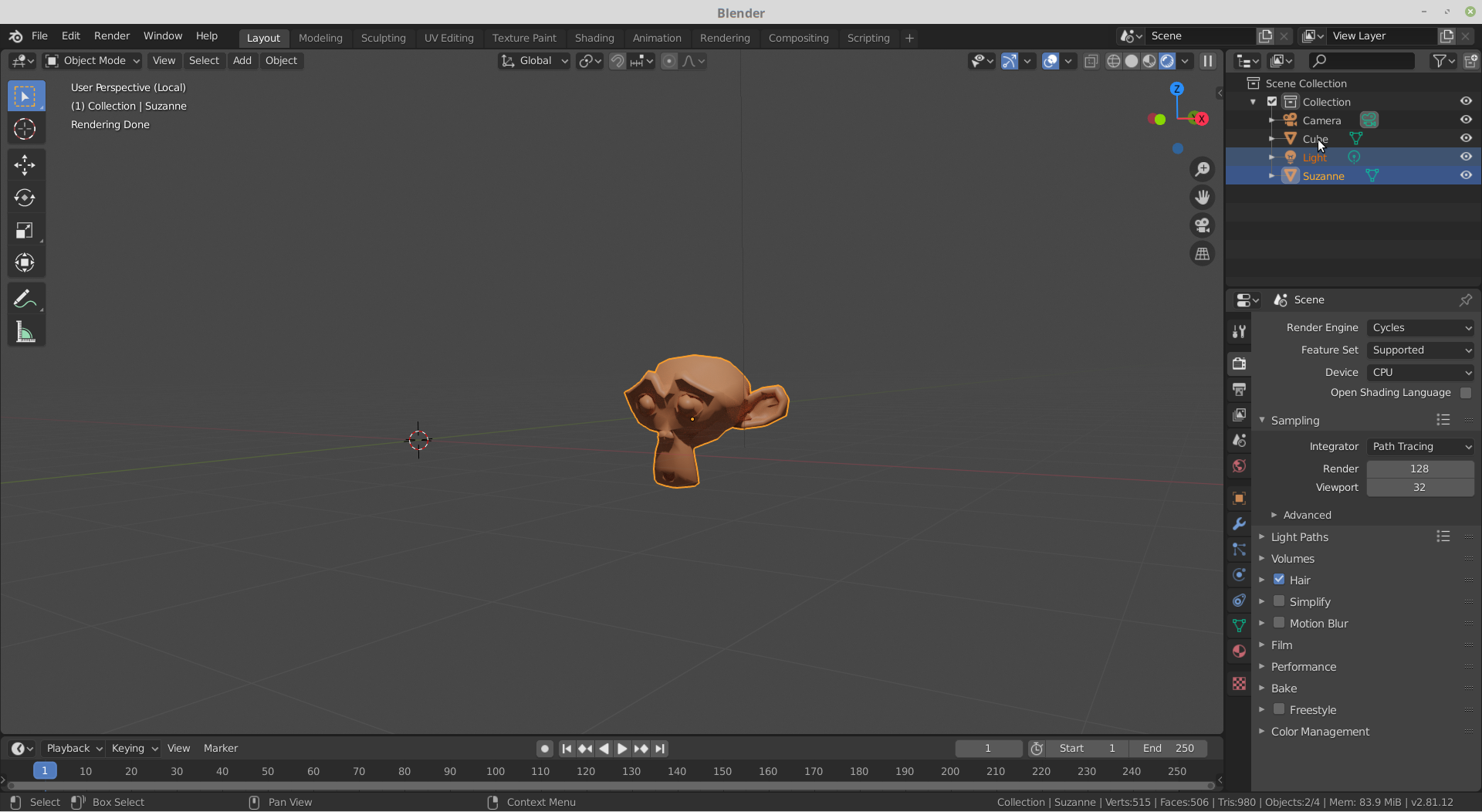Click the outliner search field
Image resolution: width=1482 pixels, height=812 pixels.
[1362, 61]
